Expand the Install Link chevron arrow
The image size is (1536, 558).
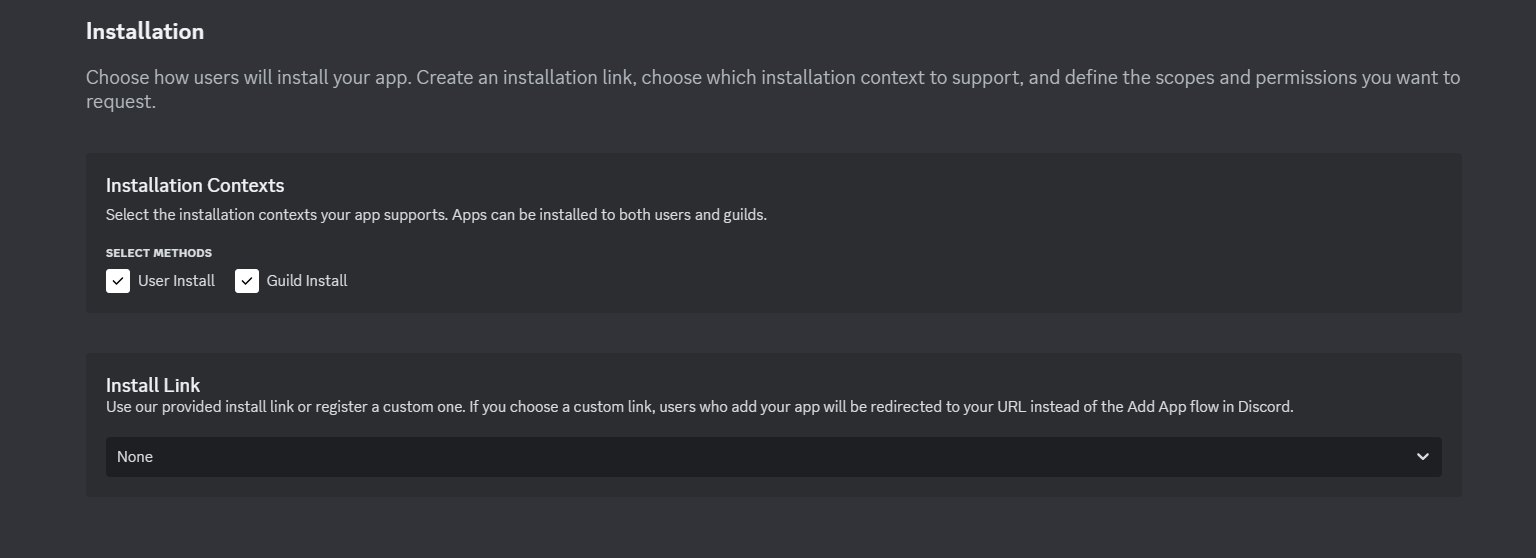pyautogui.click(x=1422, y=457)
